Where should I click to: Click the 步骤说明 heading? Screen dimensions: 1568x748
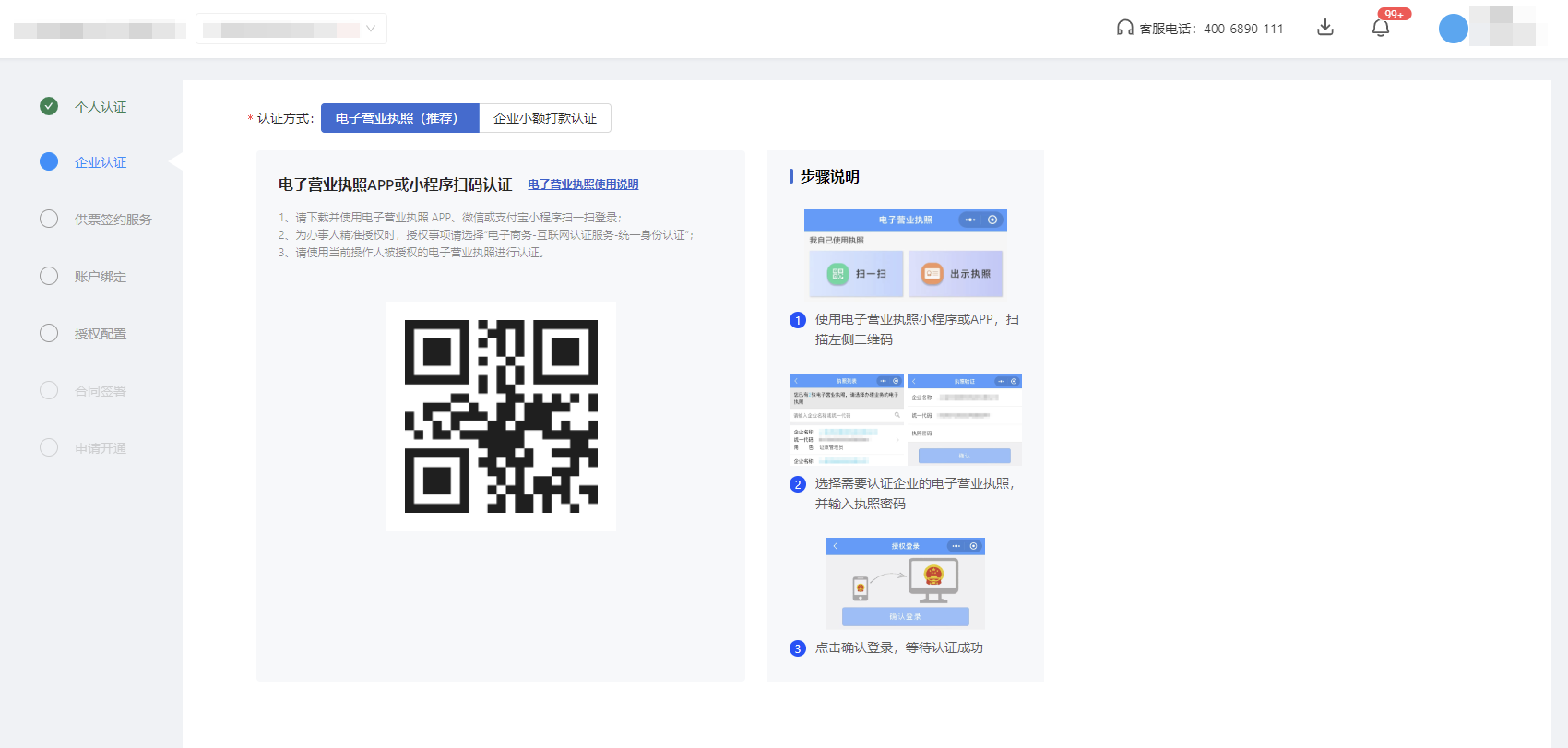(x=830, y=176)
